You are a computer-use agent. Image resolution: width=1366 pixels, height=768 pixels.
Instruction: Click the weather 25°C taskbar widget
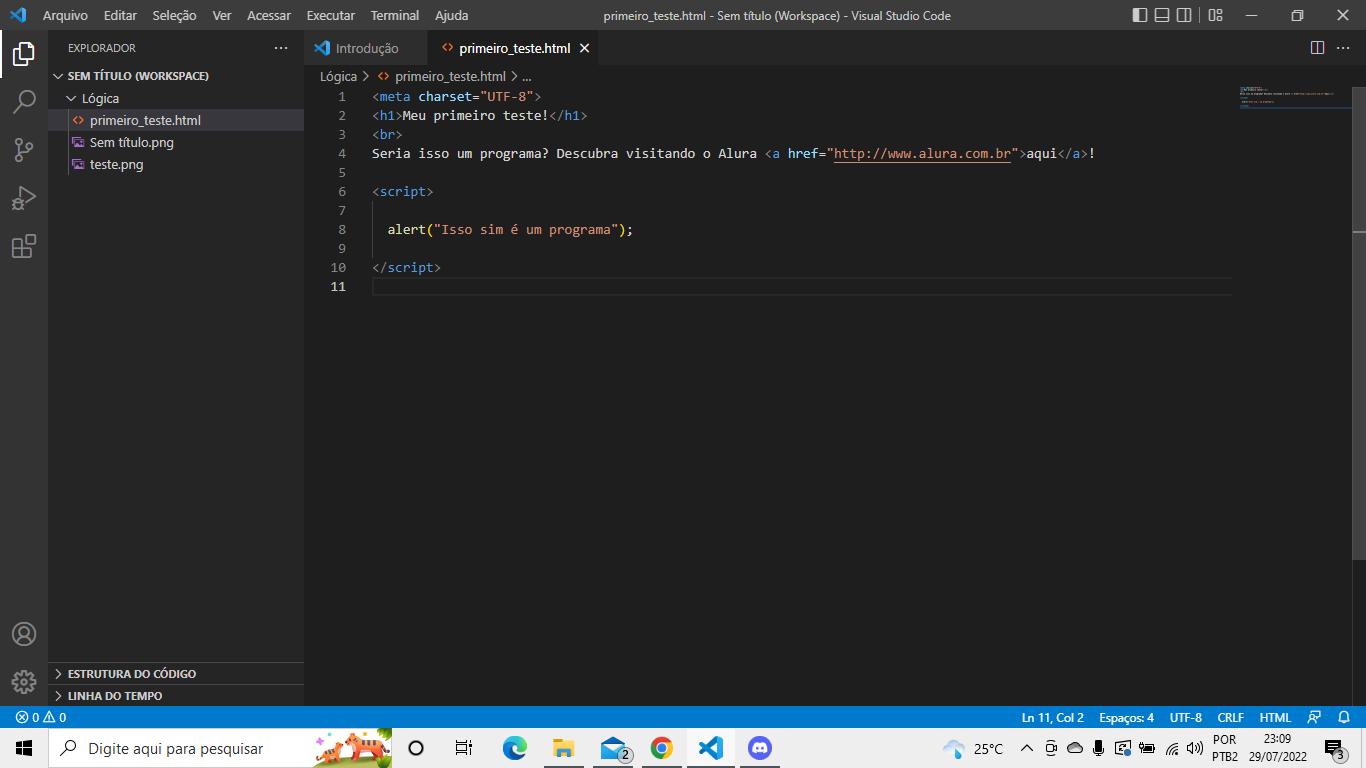[x=973, y=748]
